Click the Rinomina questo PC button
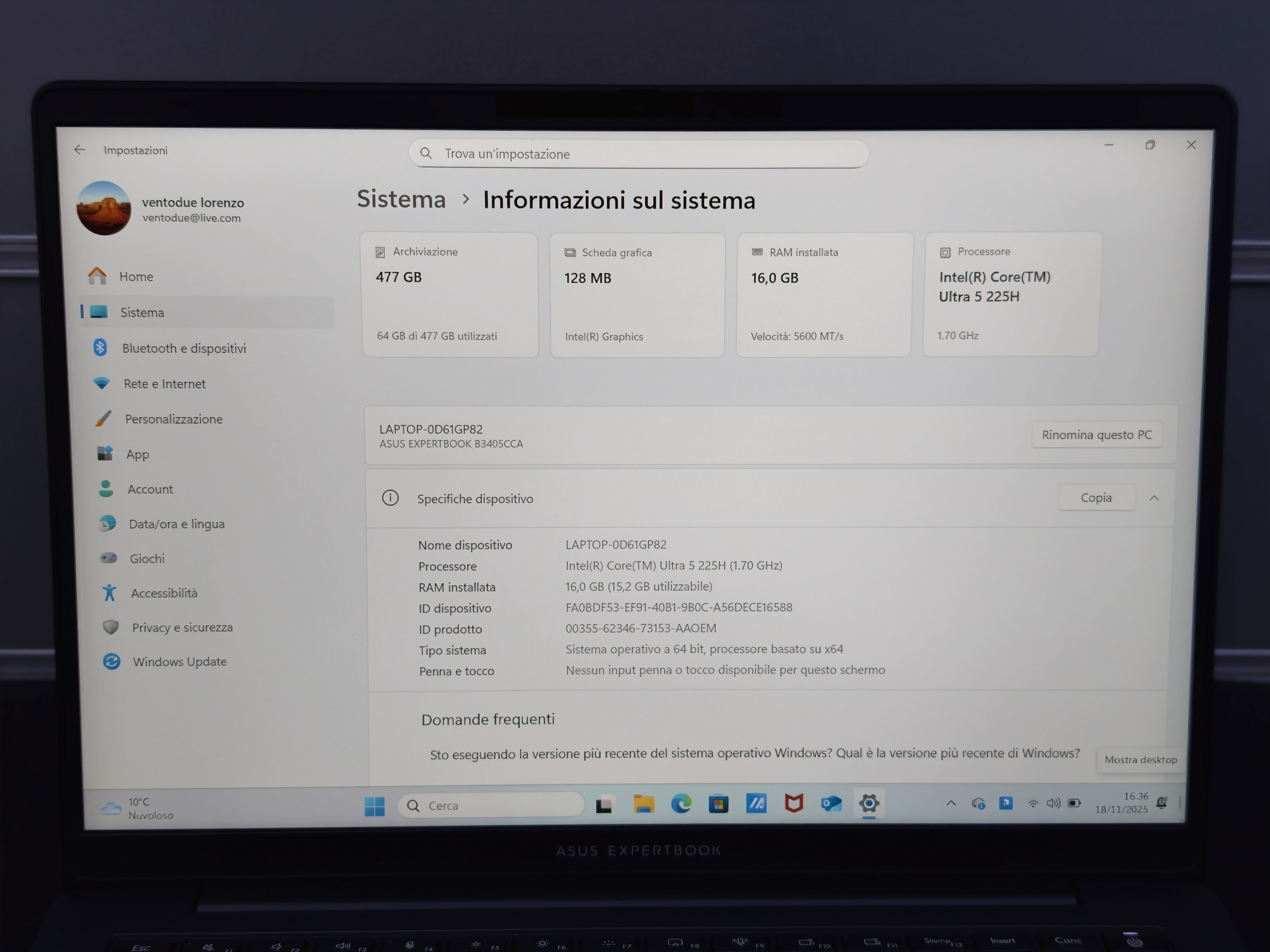Screen dimensions: 1270x952 (x=1096, y=434)
